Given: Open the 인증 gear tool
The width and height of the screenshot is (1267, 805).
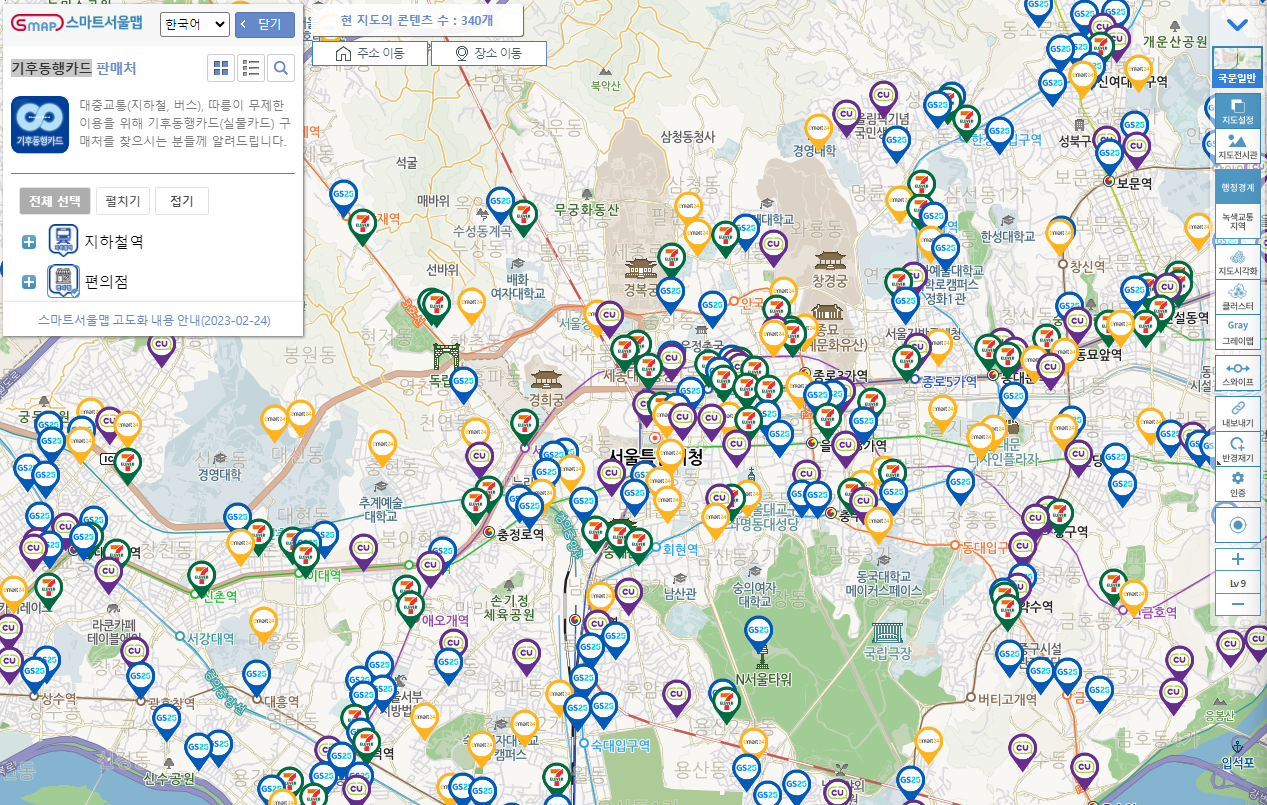Looking at the screenshot, I should (1237, 484).
